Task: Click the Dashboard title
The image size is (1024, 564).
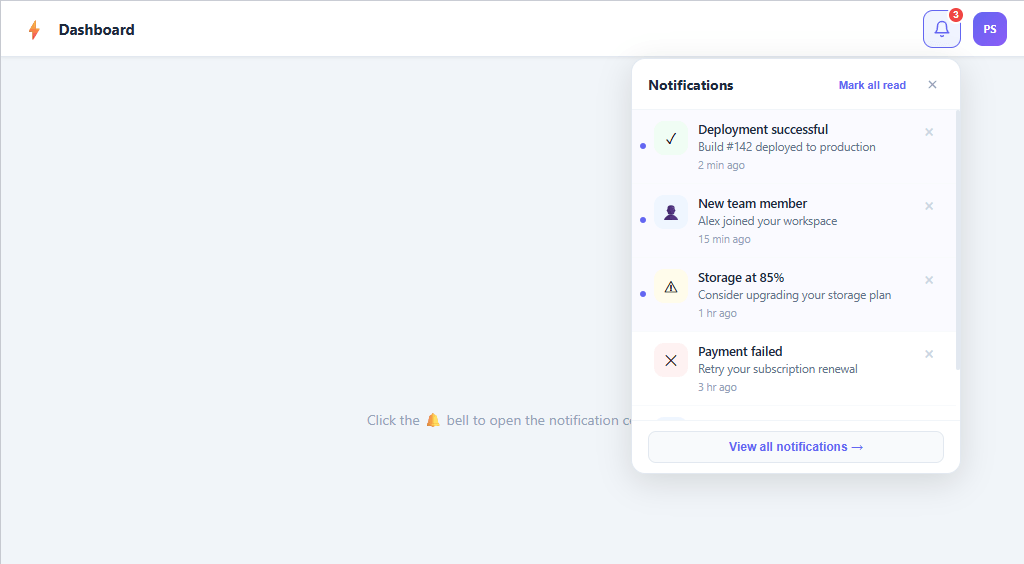Action: 97,30
